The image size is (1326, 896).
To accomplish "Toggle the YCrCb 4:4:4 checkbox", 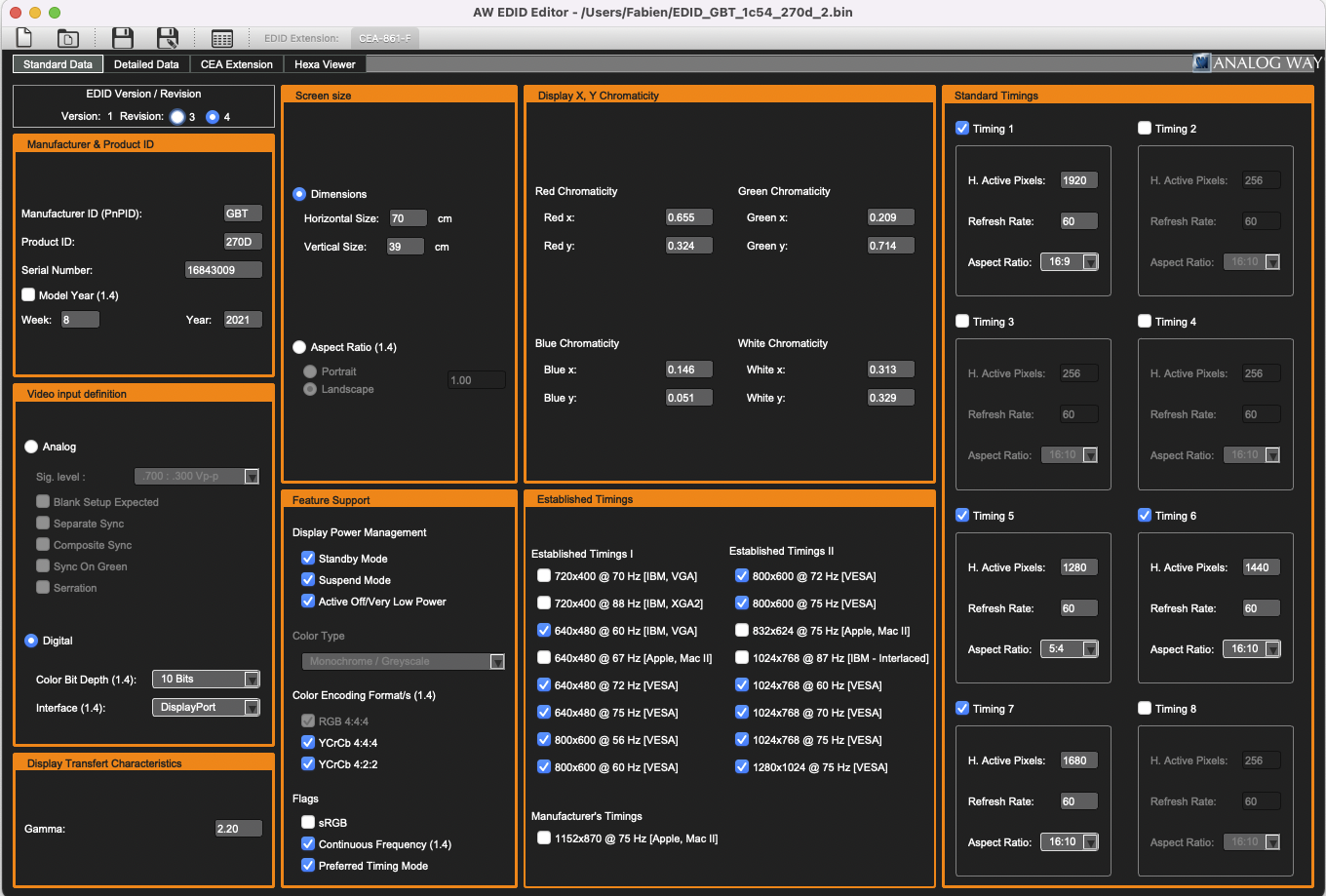I will [308, 743].
